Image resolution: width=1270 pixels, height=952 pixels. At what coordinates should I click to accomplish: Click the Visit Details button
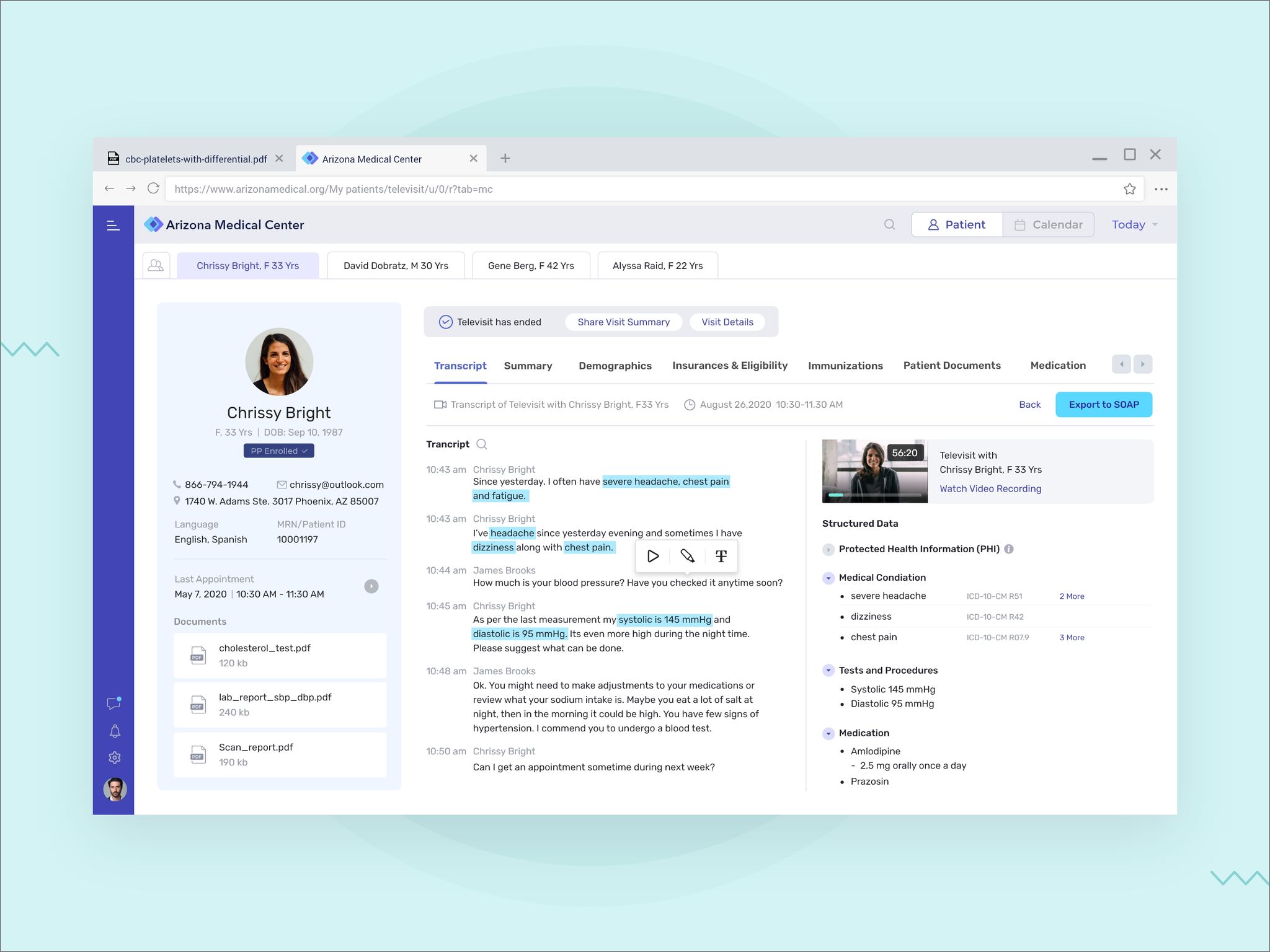click(x=727, y=322)
